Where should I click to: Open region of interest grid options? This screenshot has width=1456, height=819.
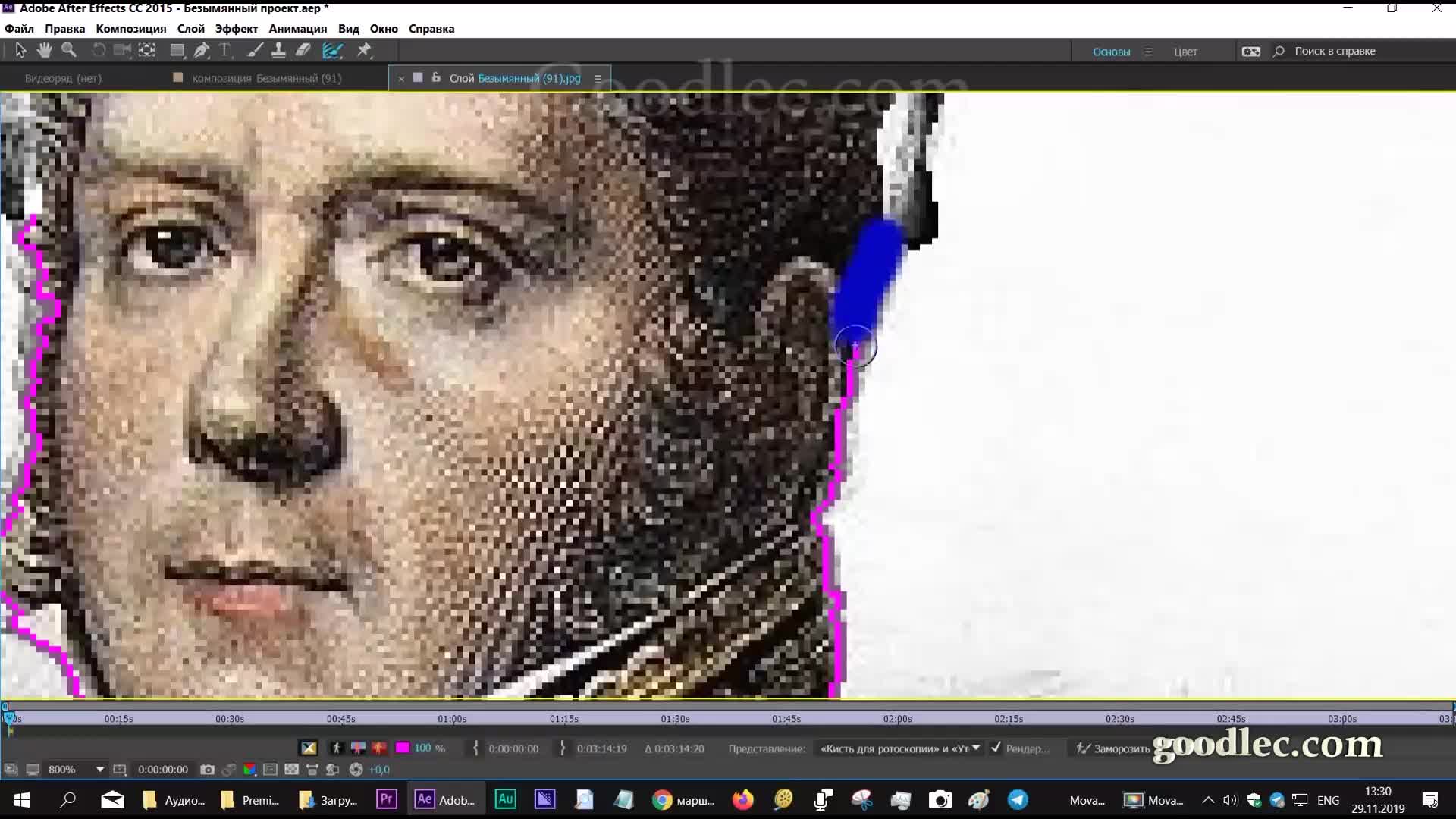[120, 770]
